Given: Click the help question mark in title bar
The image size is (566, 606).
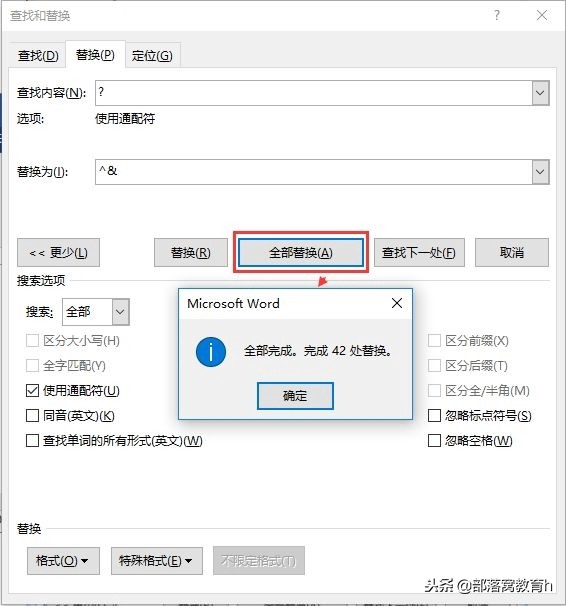Looking at the screenshot, I should [x=497, y=15].
